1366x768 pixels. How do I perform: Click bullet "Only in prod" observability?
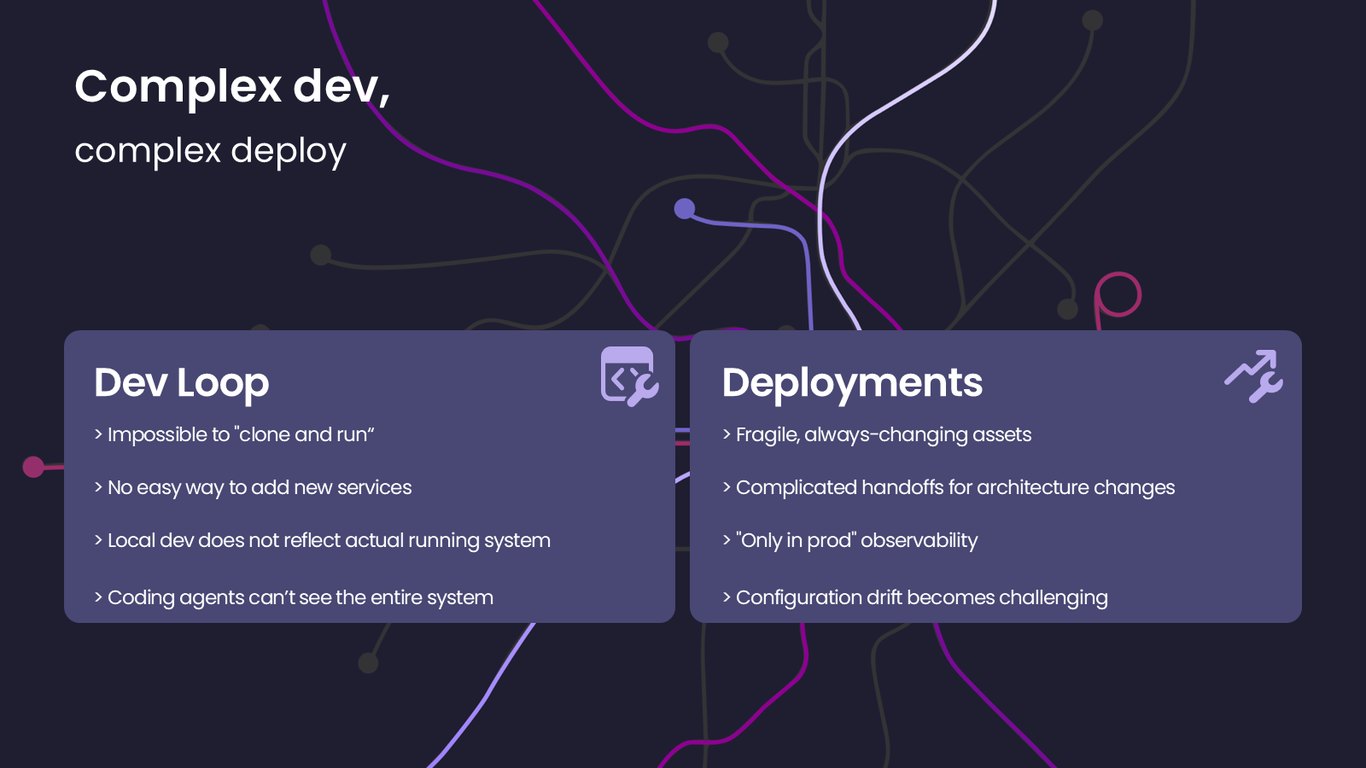tap(850, 541)
